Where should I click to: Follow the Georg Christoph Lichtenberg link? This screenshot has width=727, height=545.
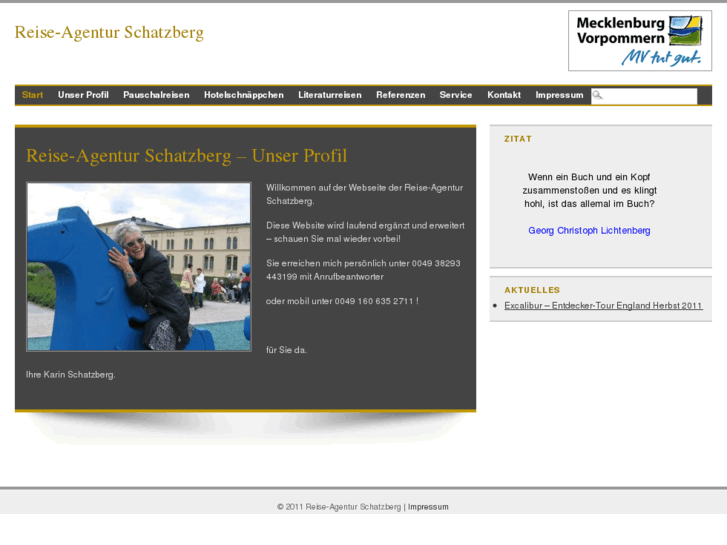[589, 231]
